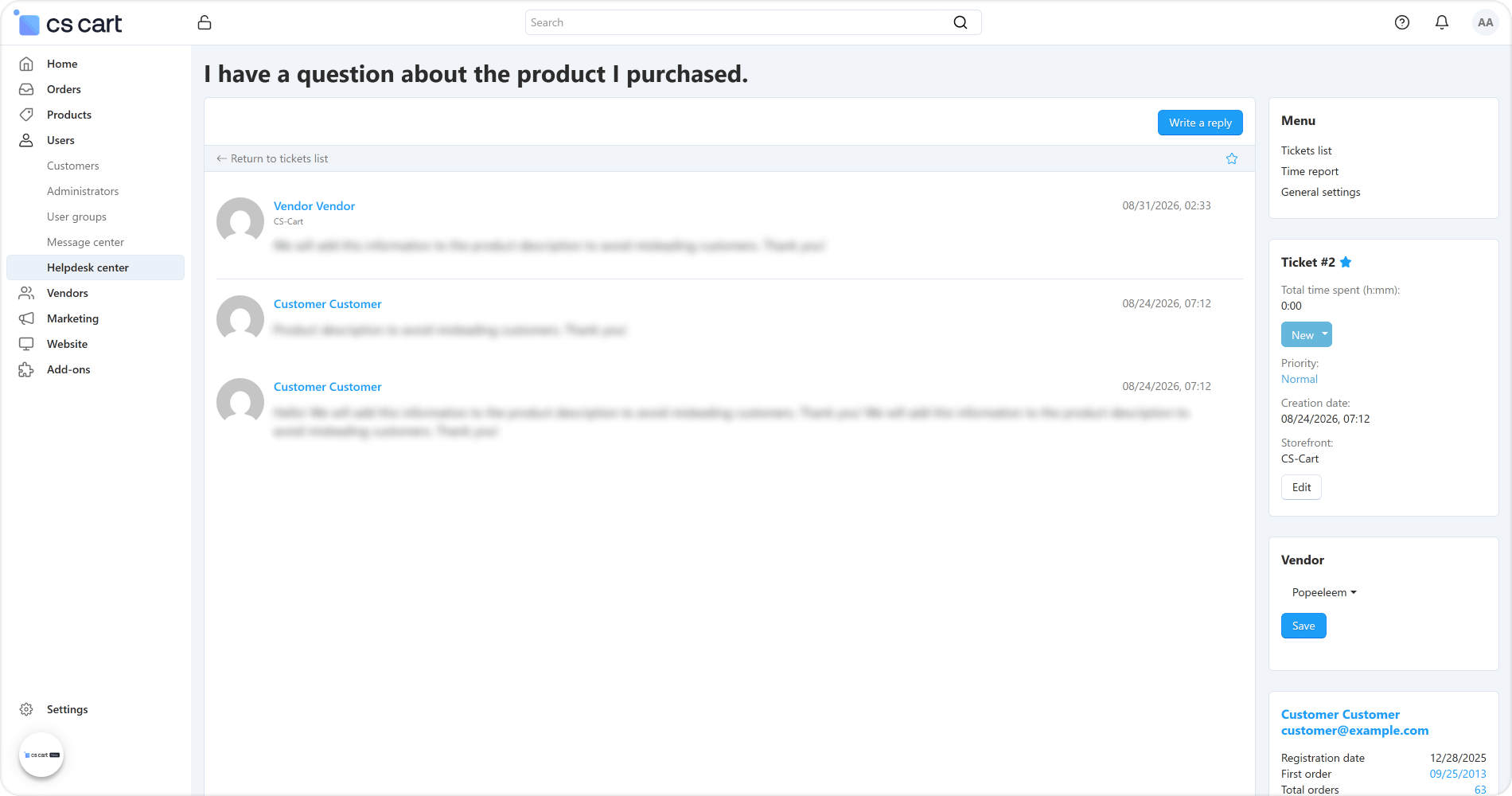This screenshot has width=1512, height=796.
Task: Open Time report in Menu panel
Action: [1310, 171]
